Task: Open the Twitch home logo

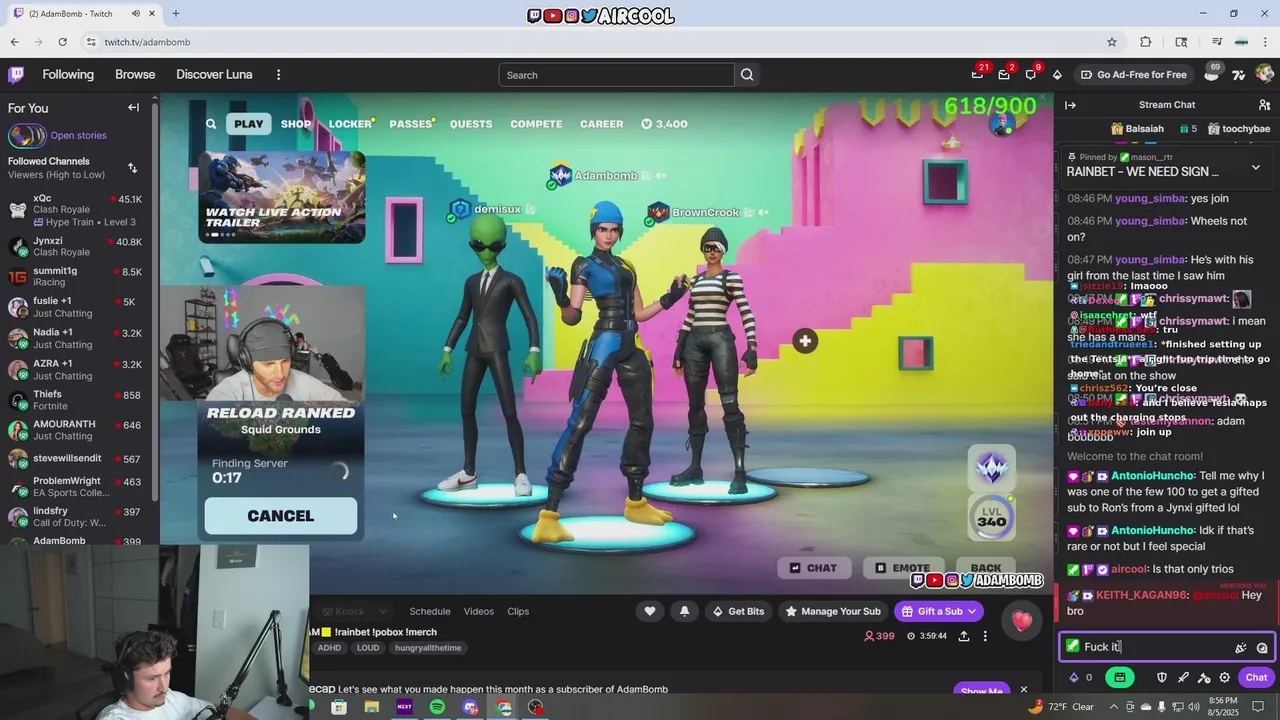Action: pos(16,75)
